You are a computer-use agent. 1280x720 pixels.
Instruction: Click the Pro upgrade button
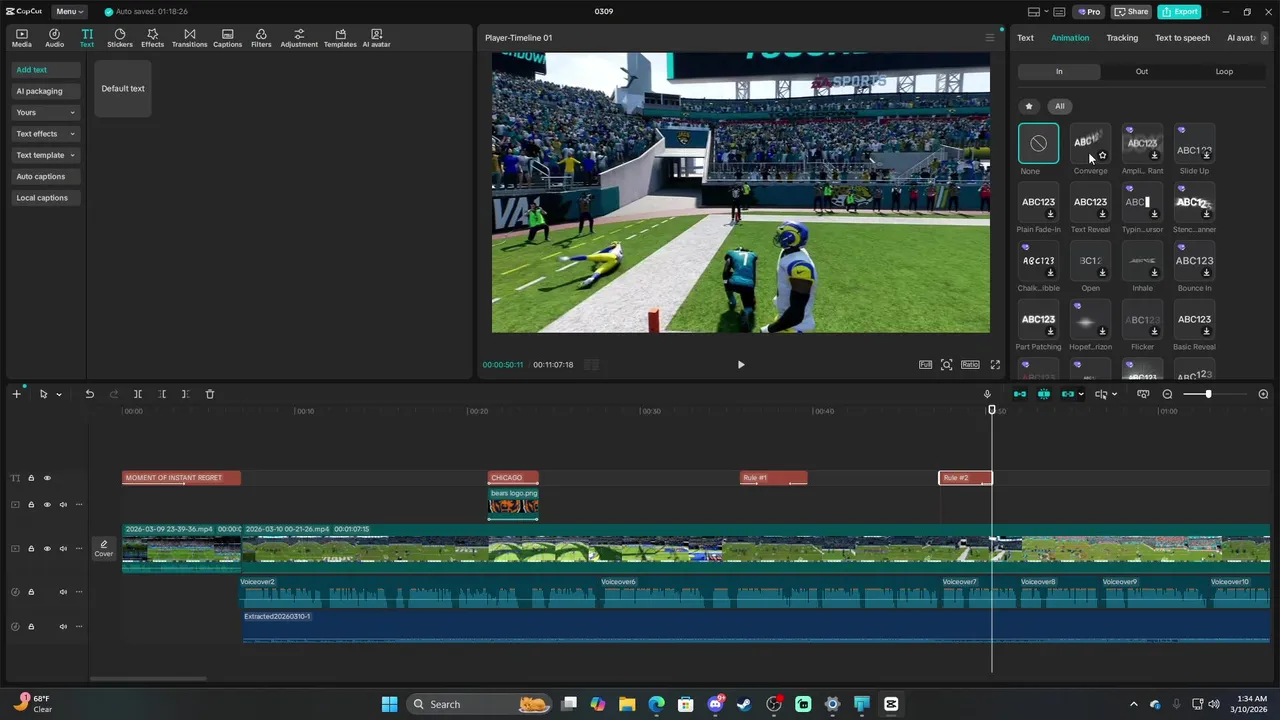tap(1088, 12)
